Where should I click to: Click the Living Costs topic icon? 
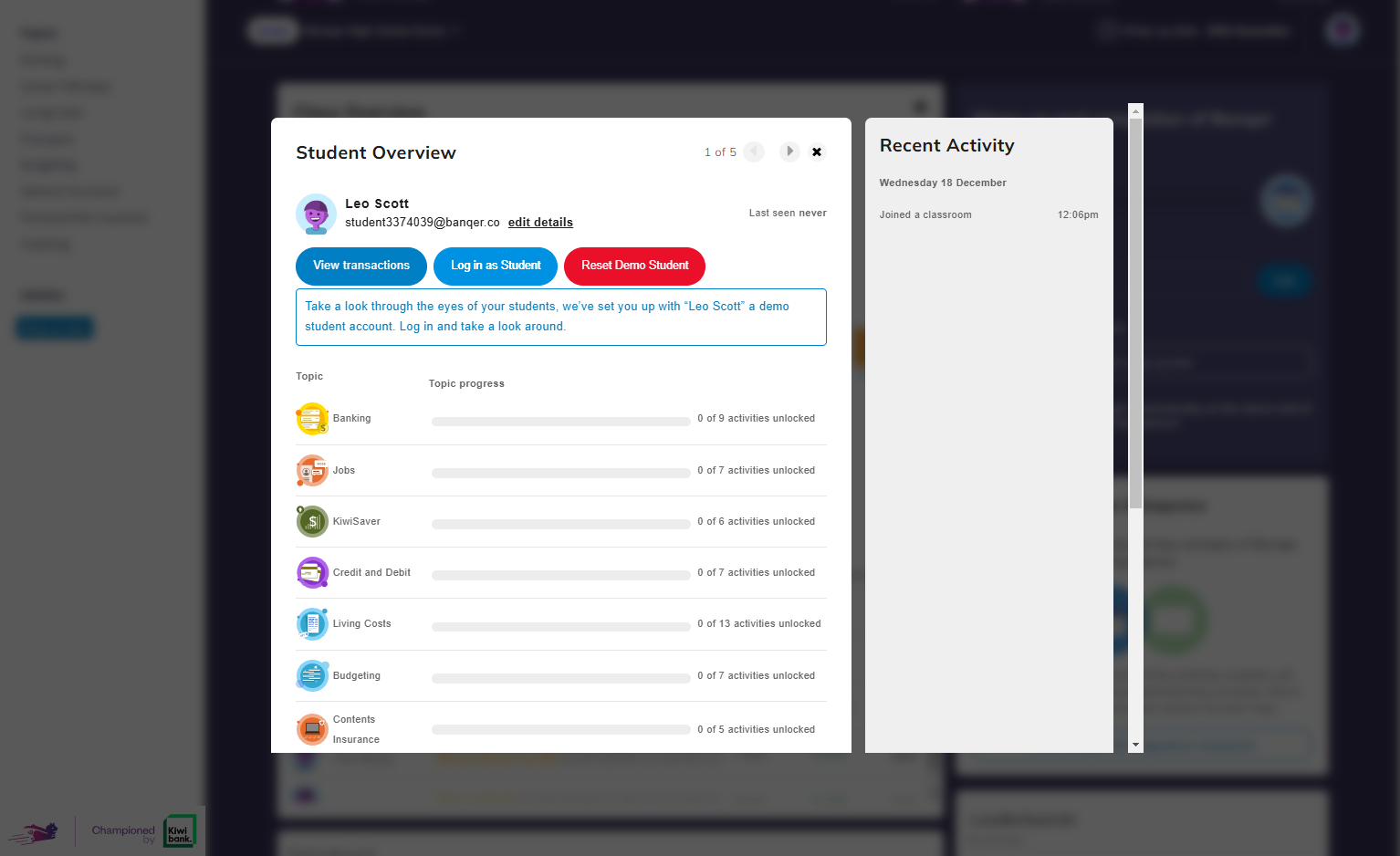click(x=312, y=624)
